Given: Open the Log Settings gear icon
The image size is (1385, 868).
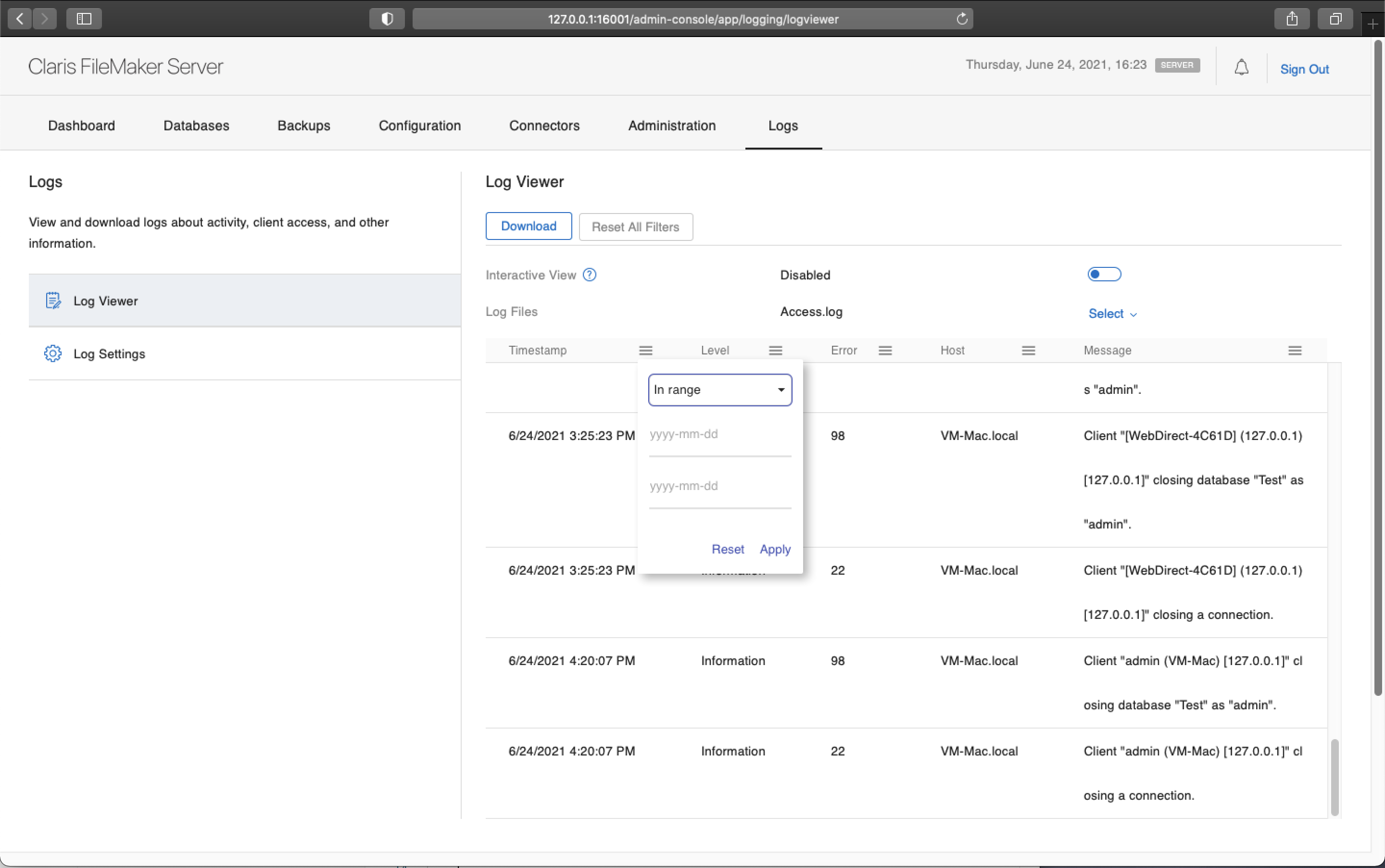Looking at the screenshot, I should click(x=53, y=353).
